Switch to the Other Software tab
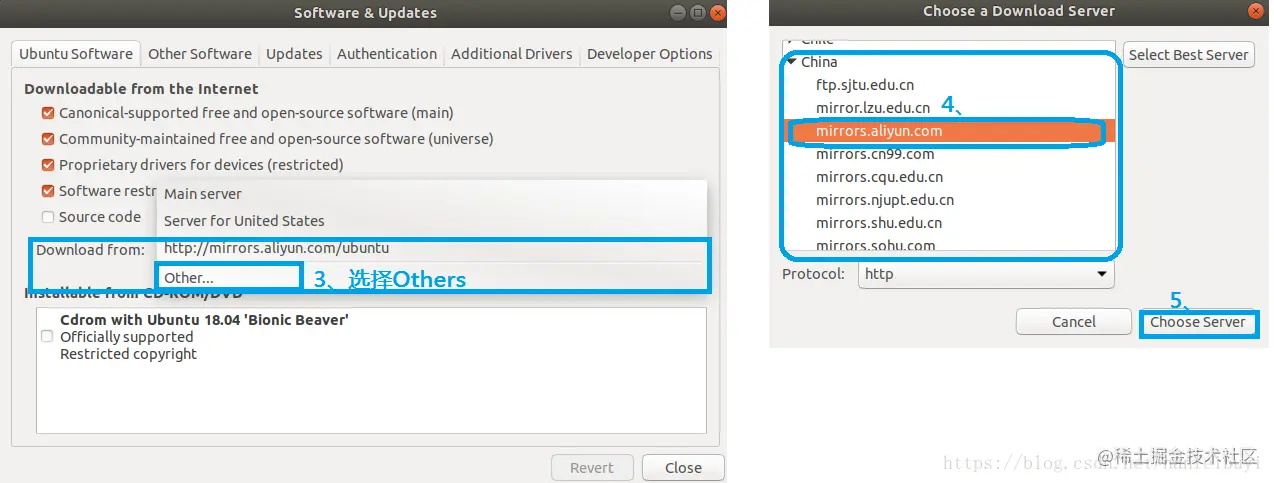1274x483 pixels. [x=200, y=54]
